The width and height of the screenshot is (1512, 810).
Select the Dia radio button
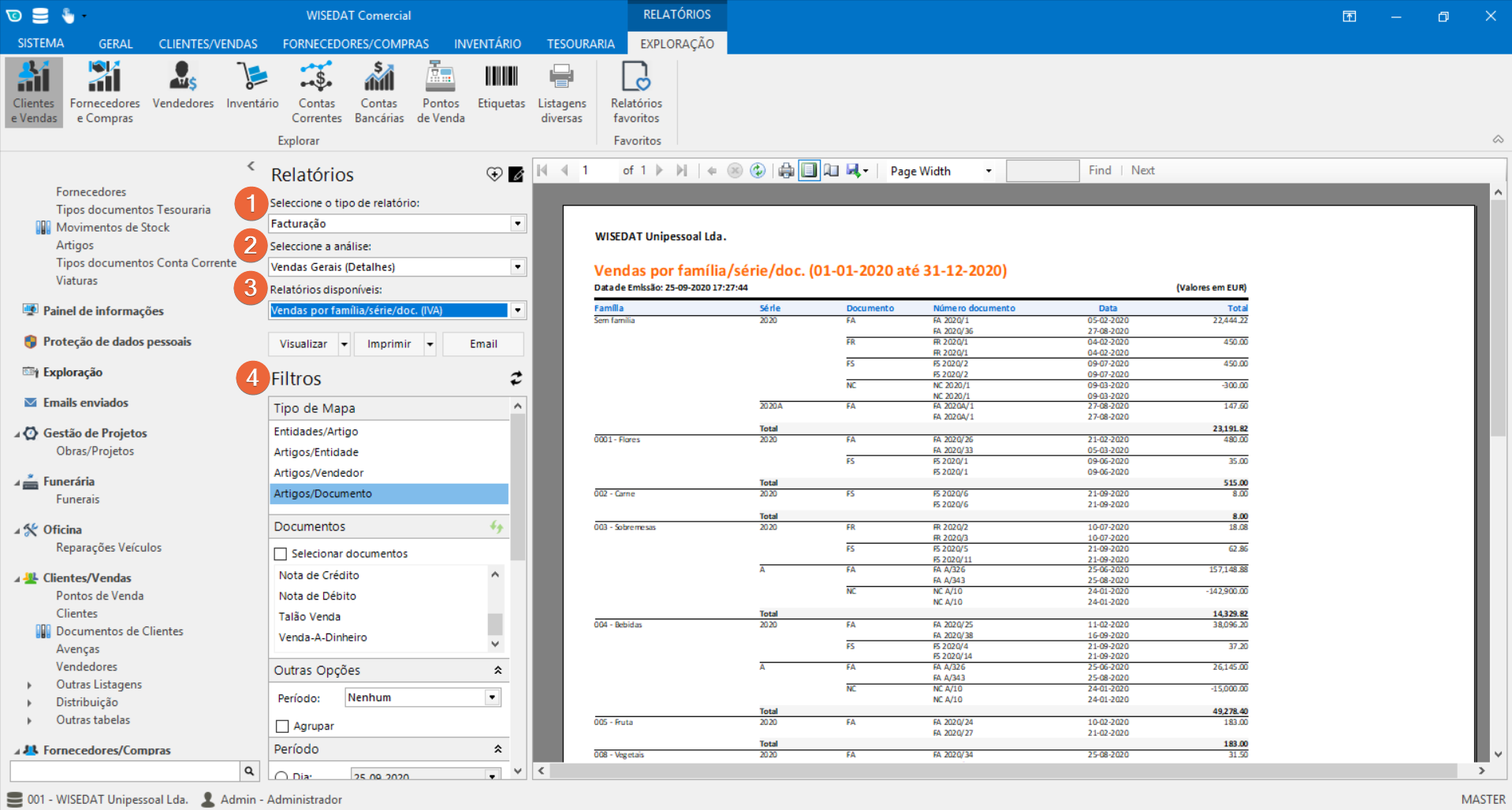281,776
